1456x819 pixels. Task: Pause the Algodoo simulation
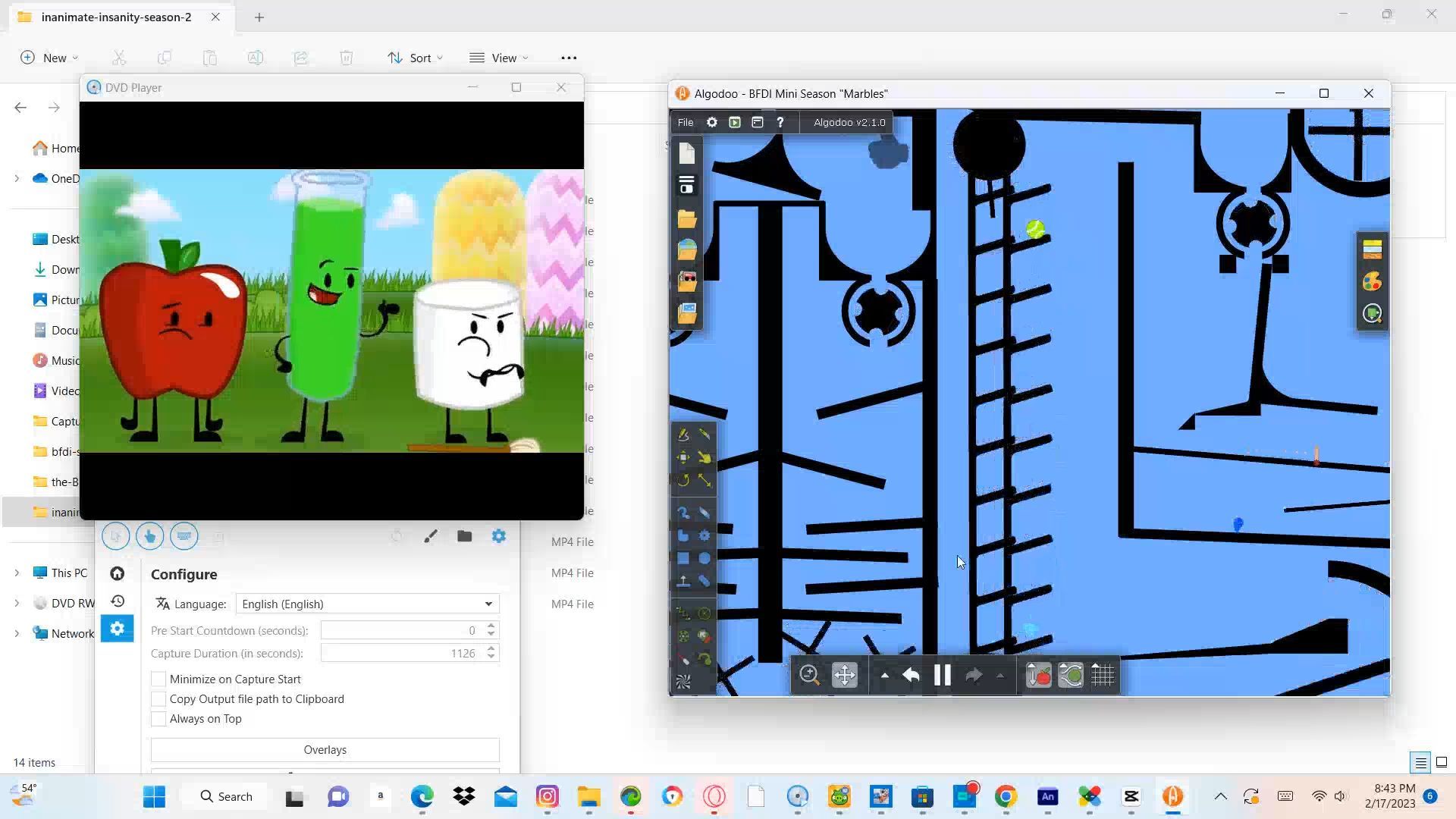942,675
